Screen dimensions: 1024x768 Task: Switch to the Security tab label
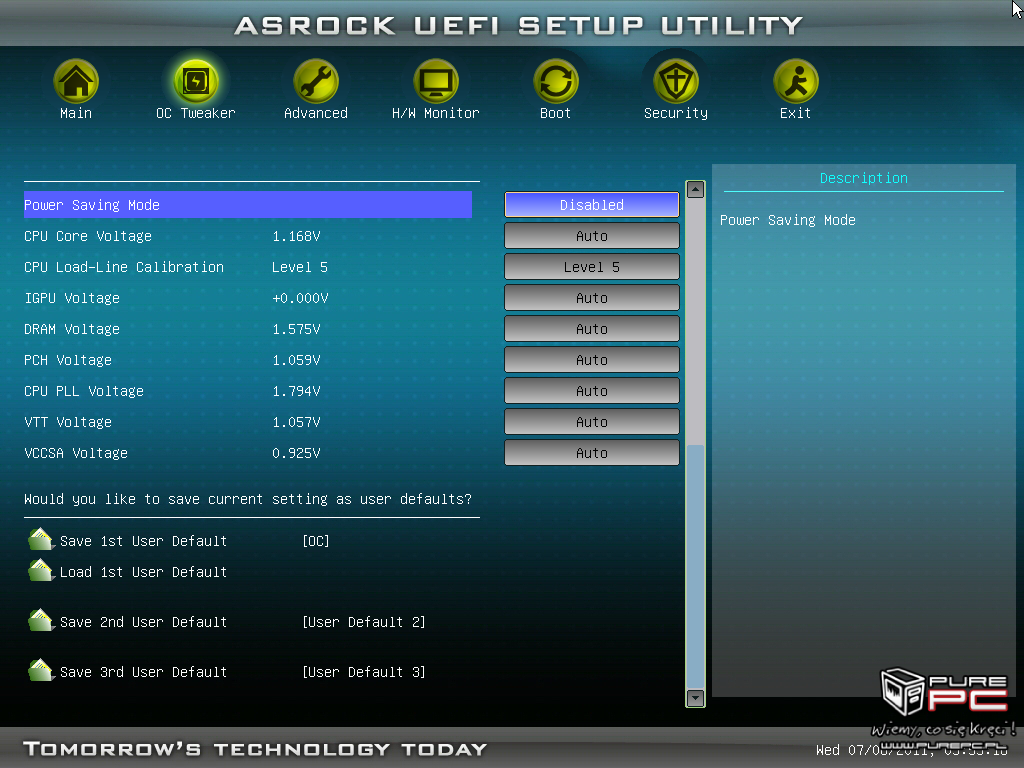point(676,114)
